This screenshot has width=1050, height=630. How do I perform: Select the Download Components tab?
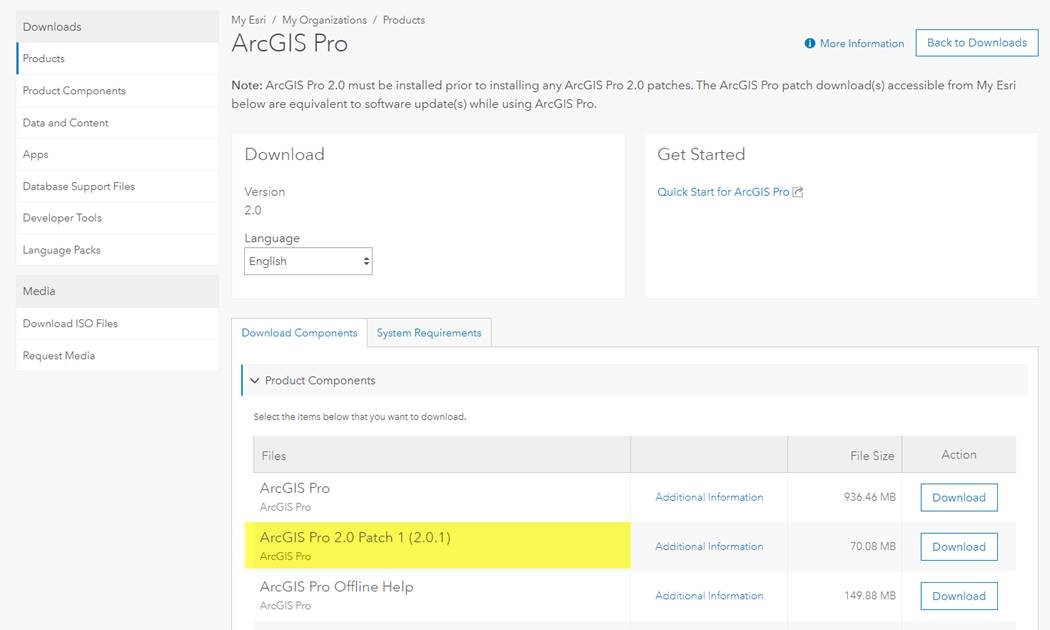[299, 333]
